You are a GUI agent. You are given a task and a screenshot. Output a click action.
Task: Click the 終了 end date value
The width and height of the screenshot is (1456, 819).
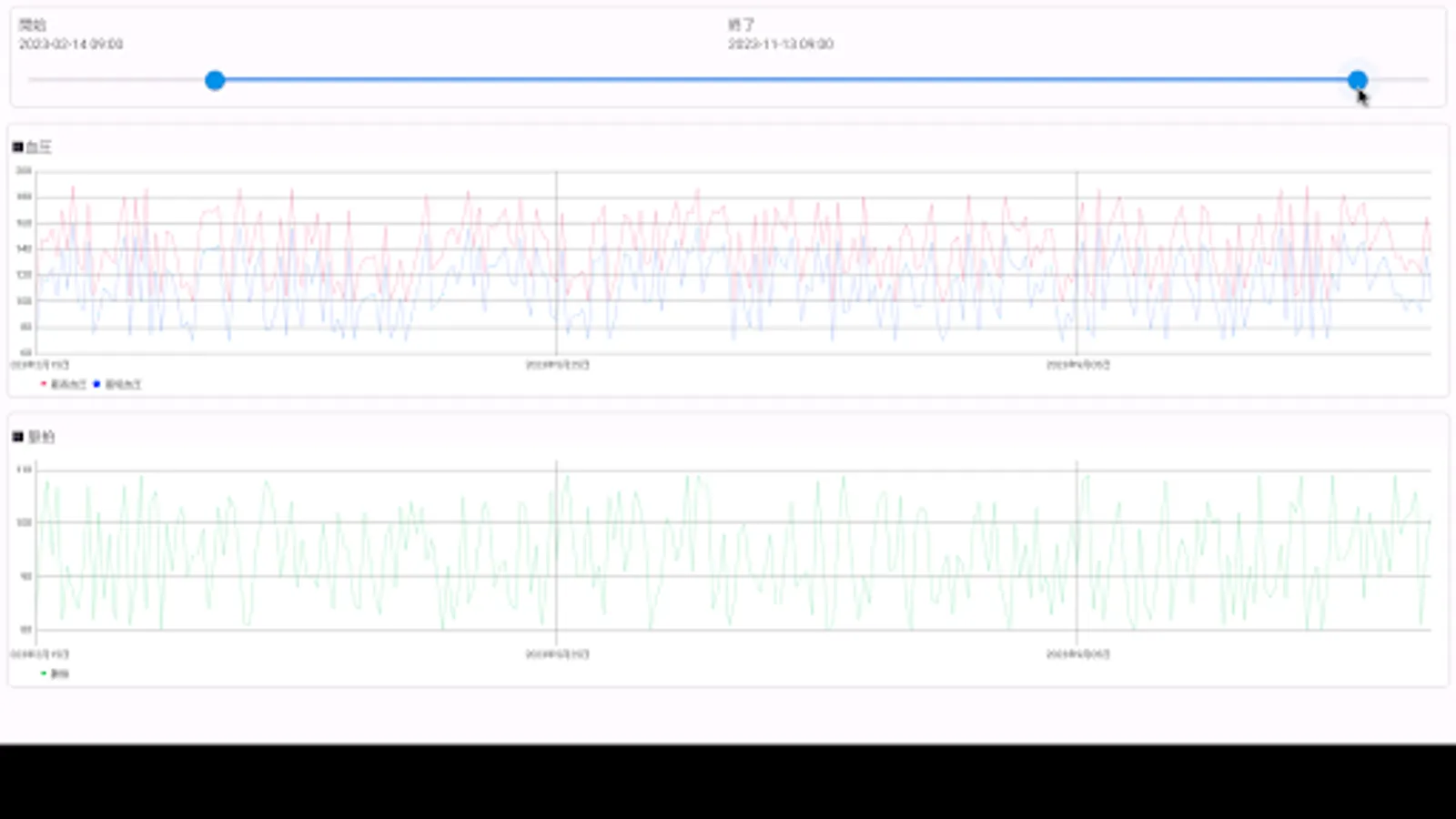click(780, 44)
